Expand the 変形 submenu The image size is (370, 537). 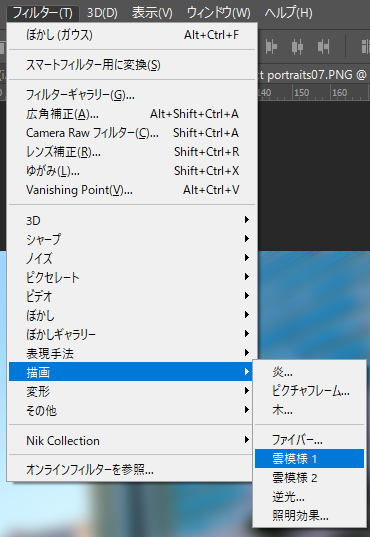tap(132, 391)
